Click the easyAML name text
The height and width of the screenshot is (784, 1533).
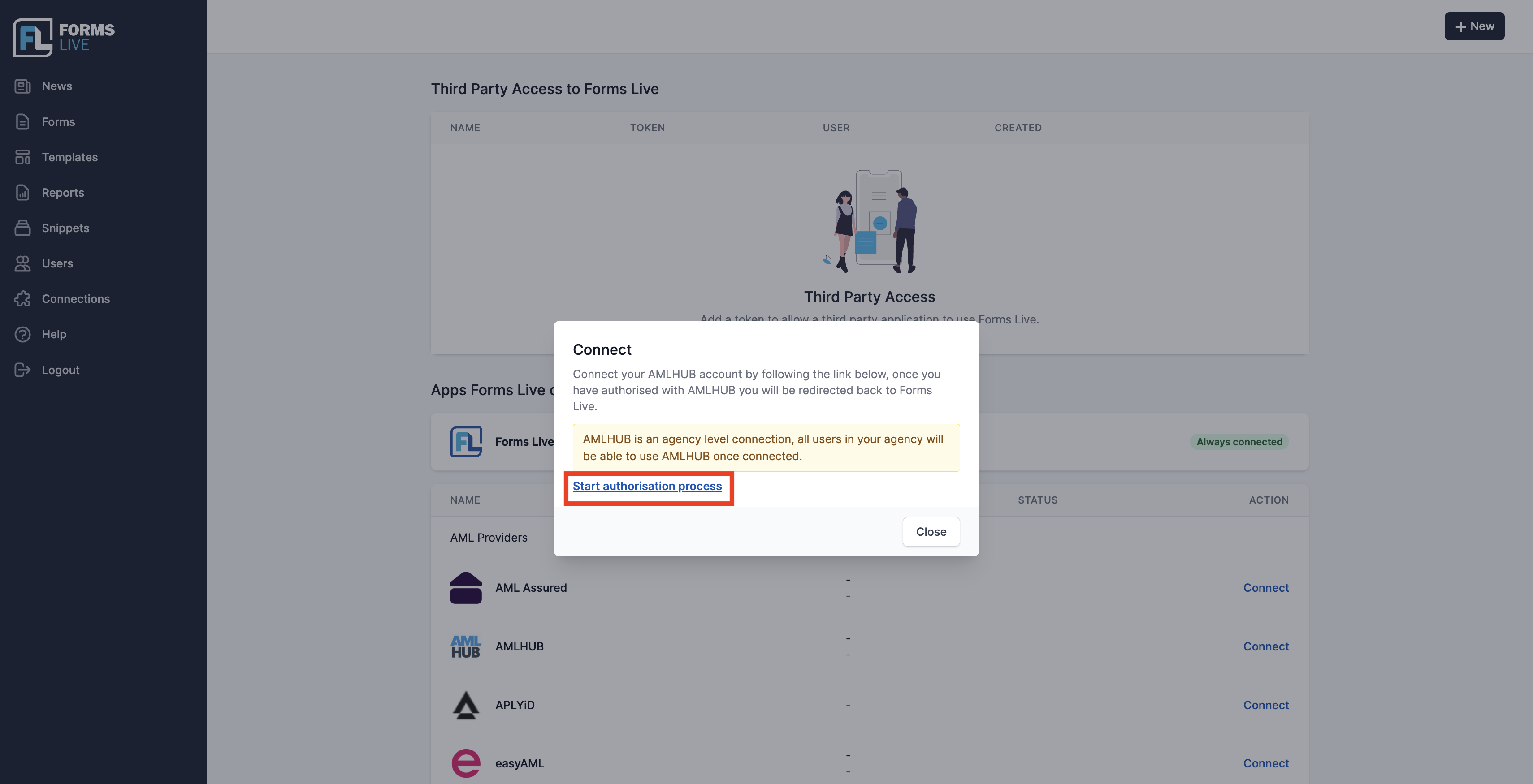click(x=520, y=763)
